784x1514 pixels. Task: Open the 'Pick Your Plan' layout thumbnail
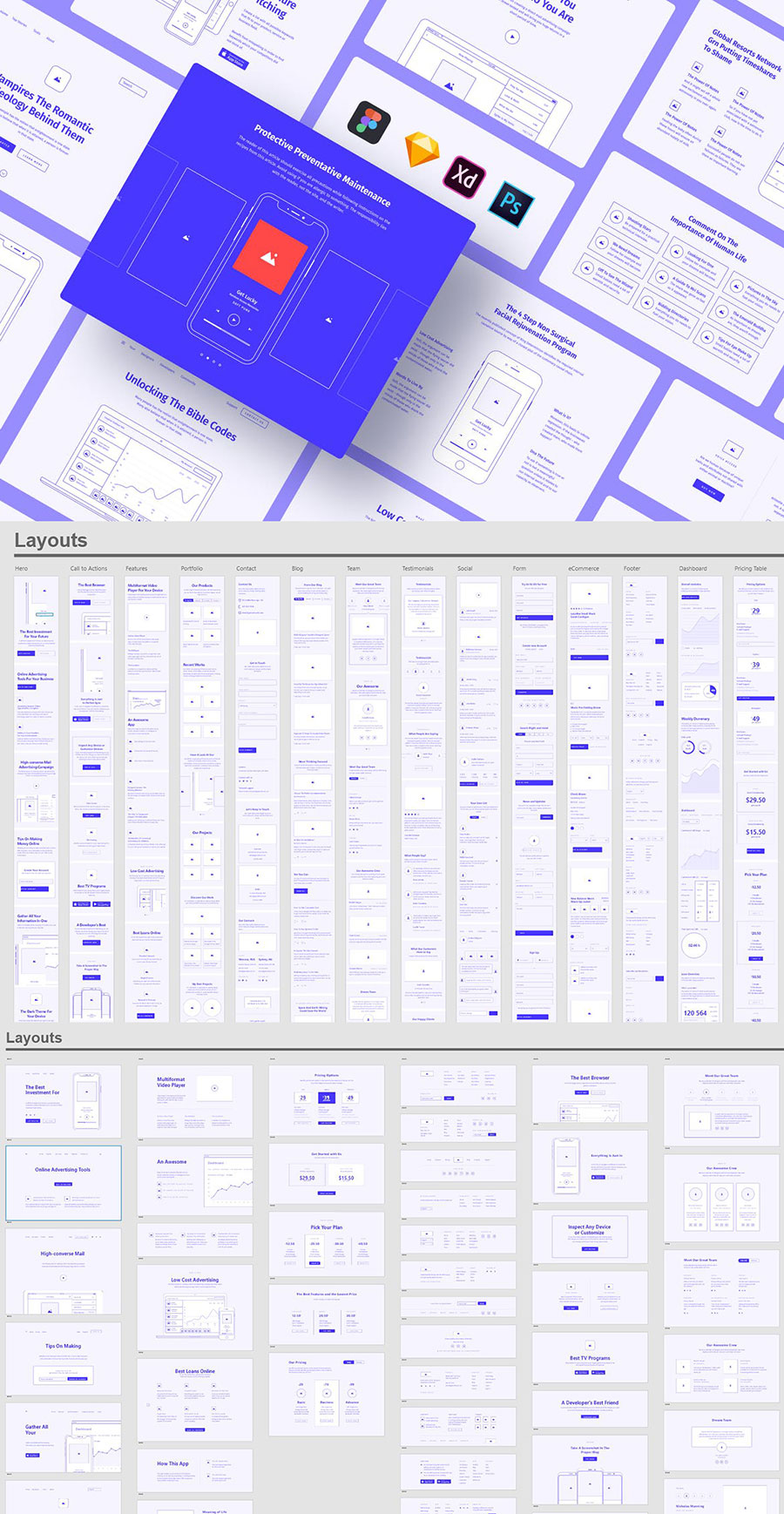[x=327, y=1244]
